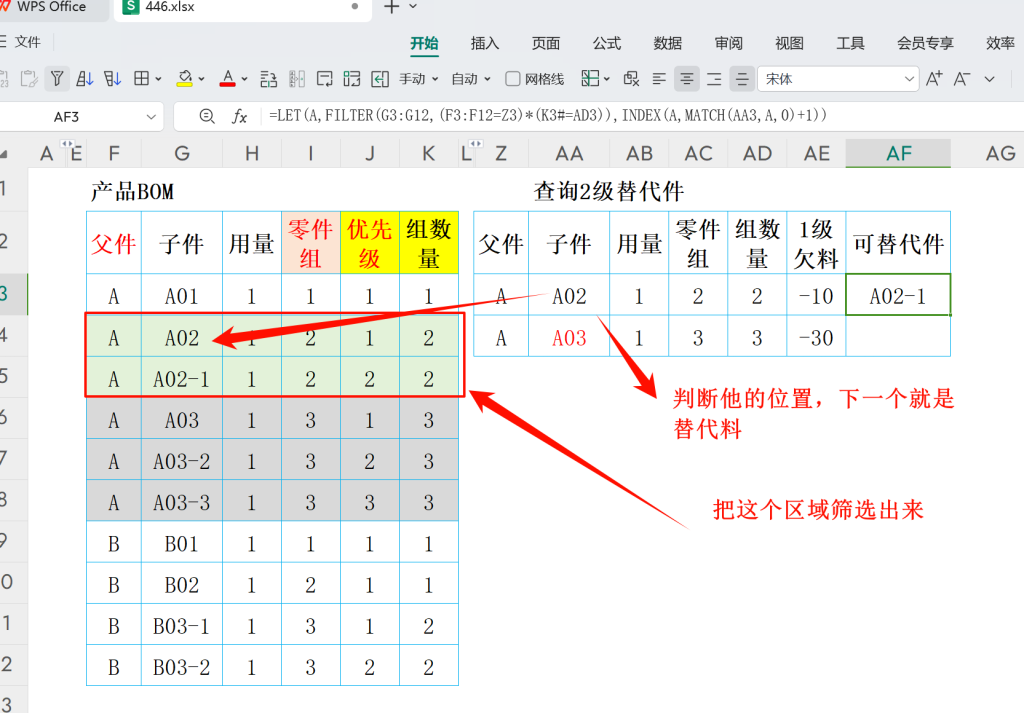
Task: Open font color dropdown arrow
Action: click(244, 79)
